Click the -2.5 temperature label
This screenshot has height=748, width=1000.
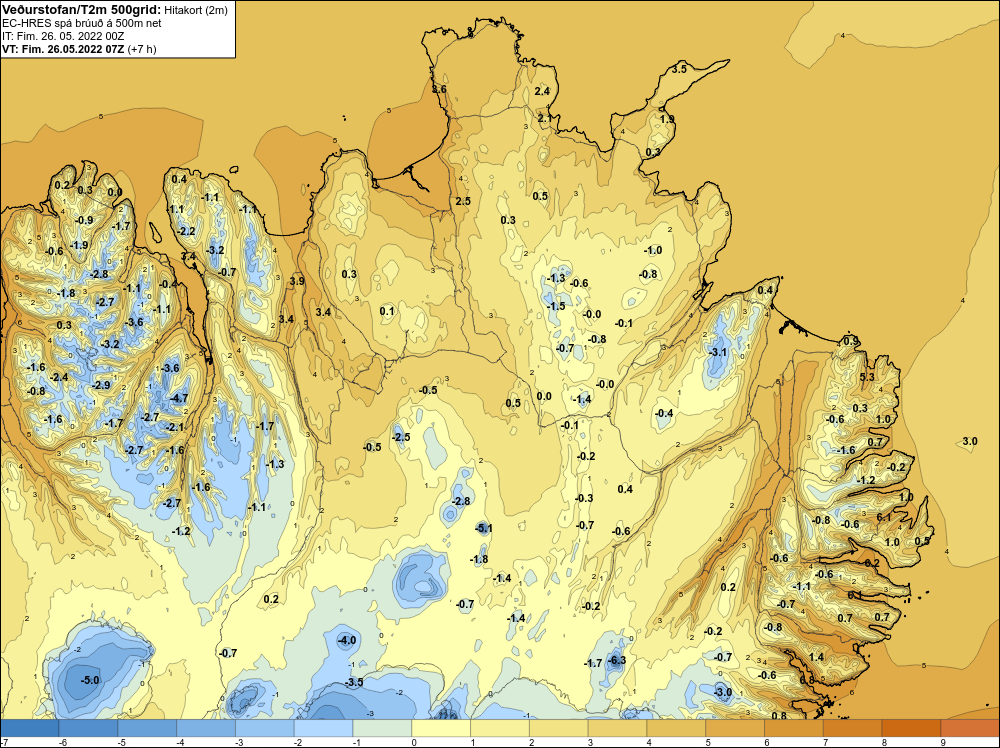pos(401,437)
